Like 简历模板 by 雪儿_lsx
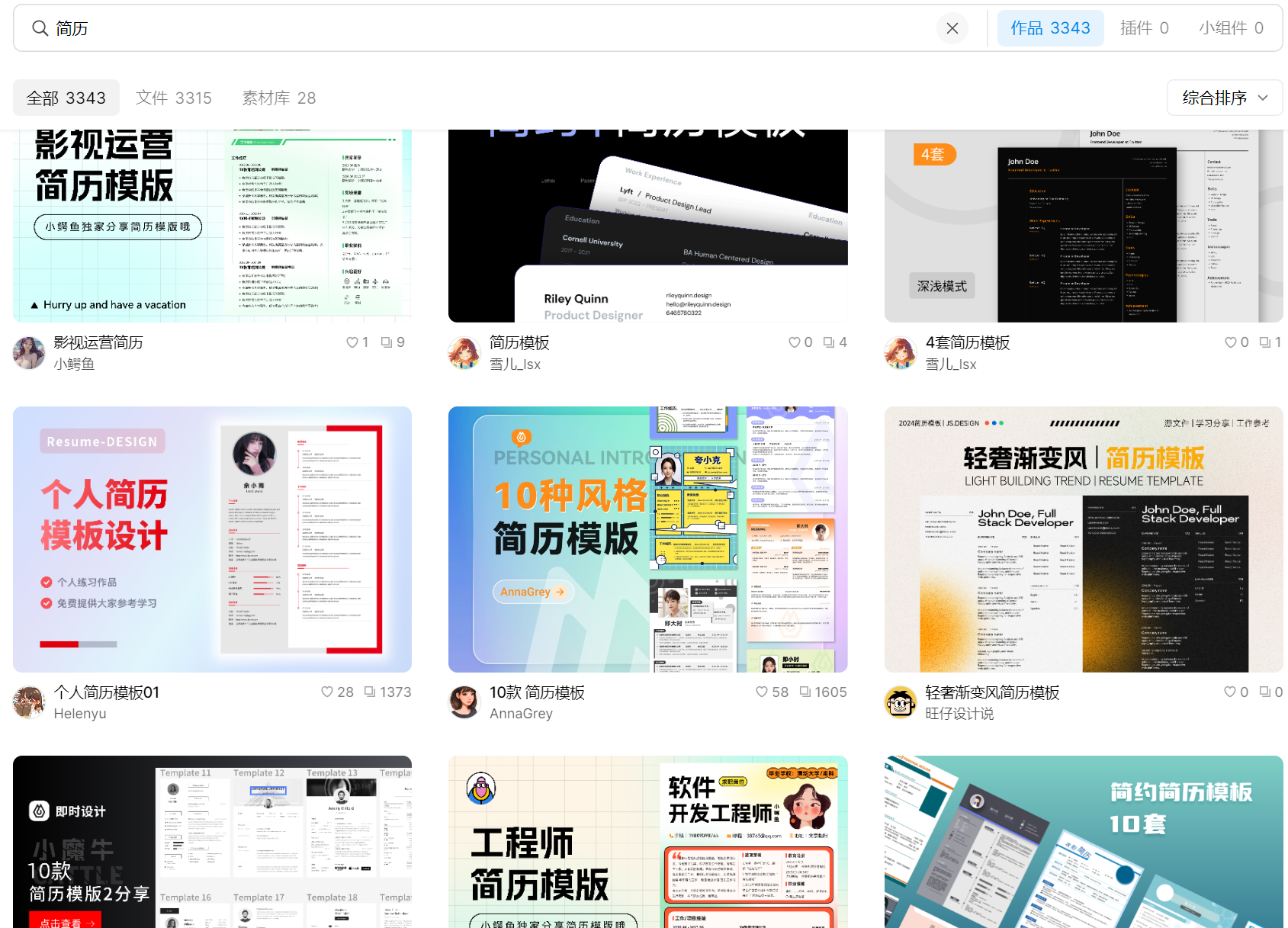 click(x=795, y=342)
